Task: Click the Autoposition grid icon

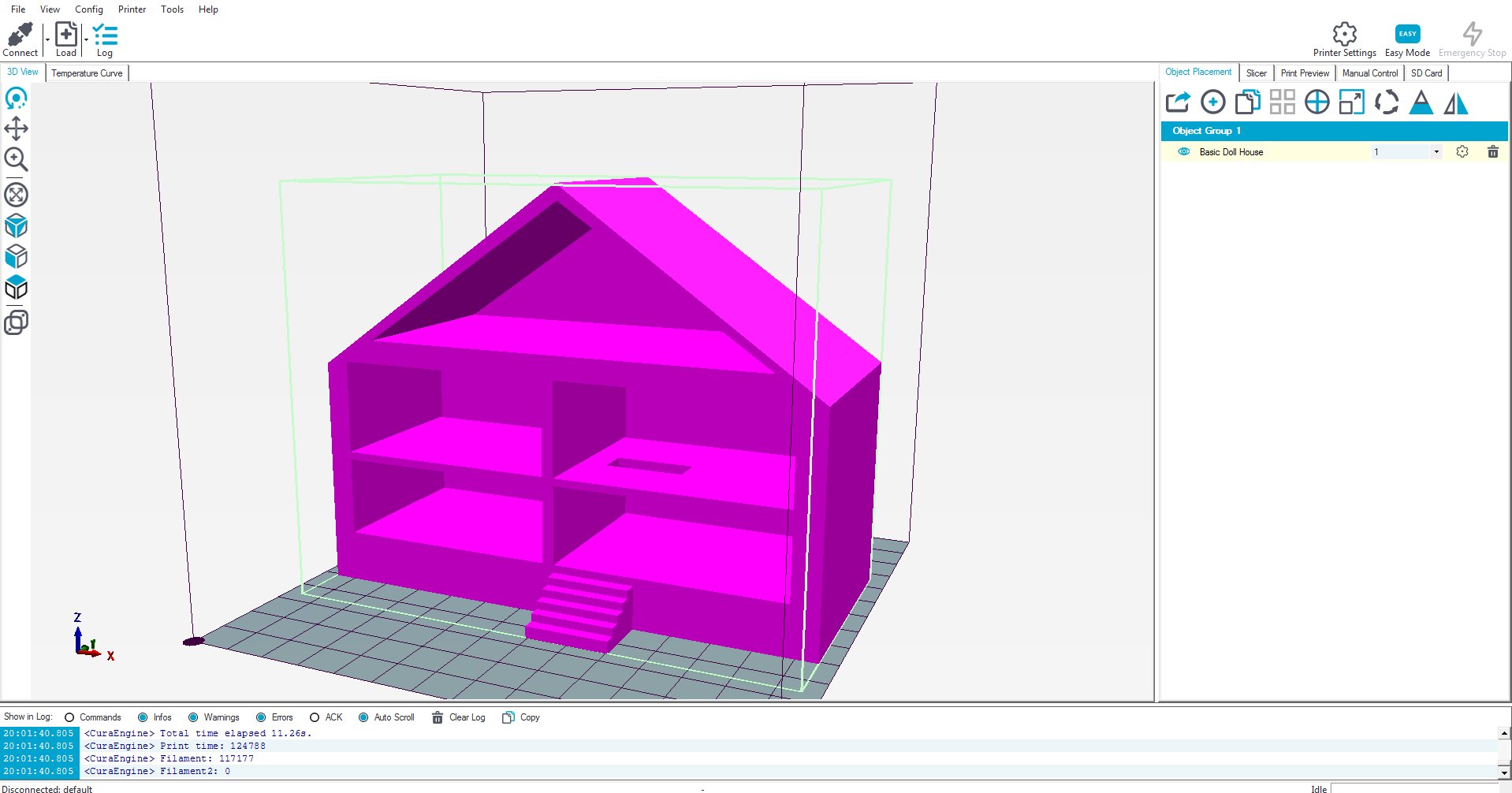Action: pyautogui.click(x=1282, y=102)
